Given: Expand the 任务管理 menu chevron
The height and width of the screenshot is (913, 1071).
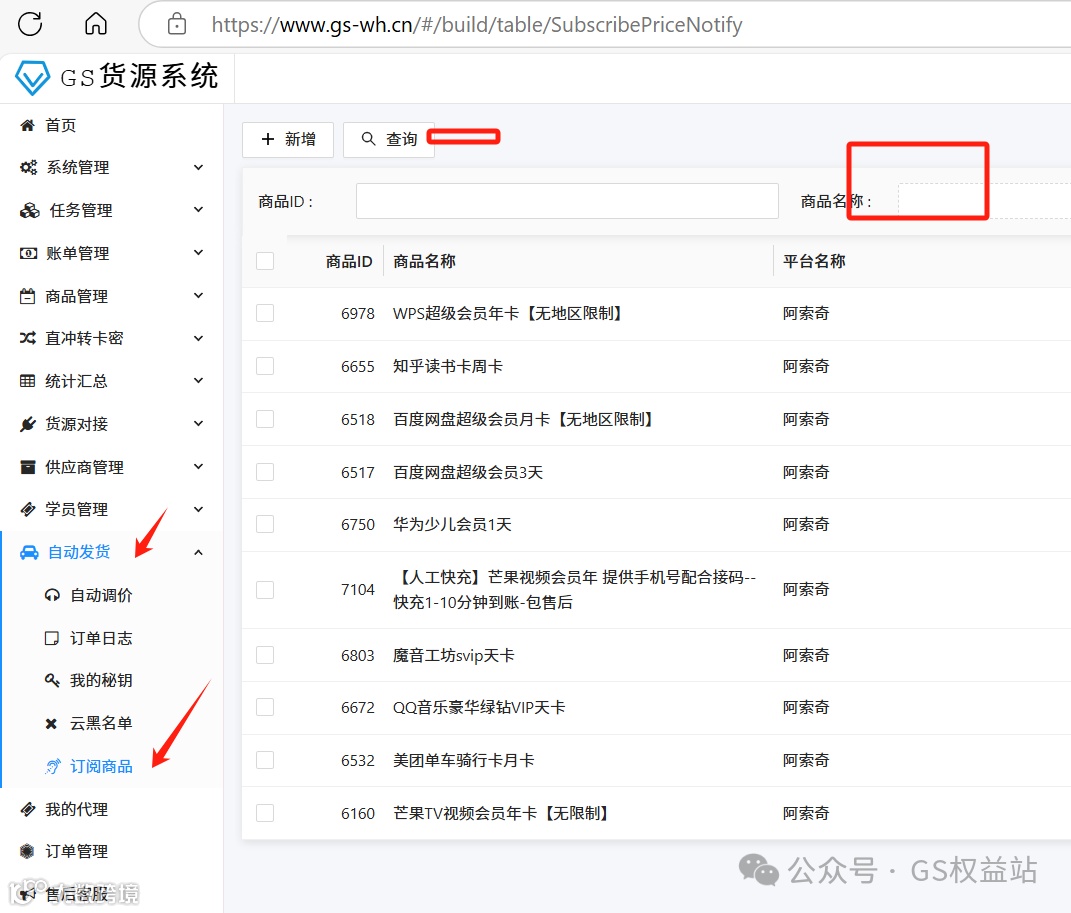Looking at the screenshot, I should click(198, 210).
